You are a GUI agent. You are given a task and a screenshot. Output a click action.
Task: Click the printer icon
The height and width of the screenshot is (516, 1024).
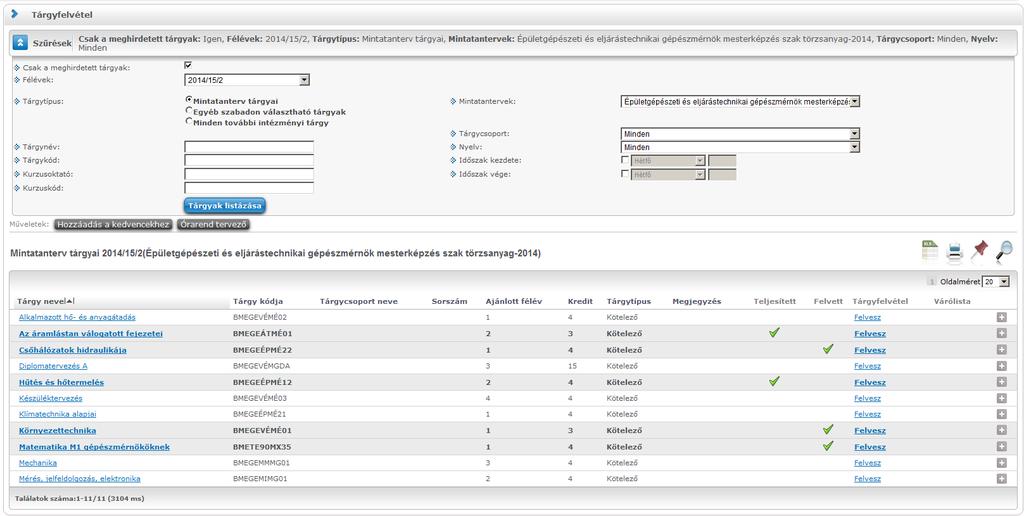coord(954,252)
